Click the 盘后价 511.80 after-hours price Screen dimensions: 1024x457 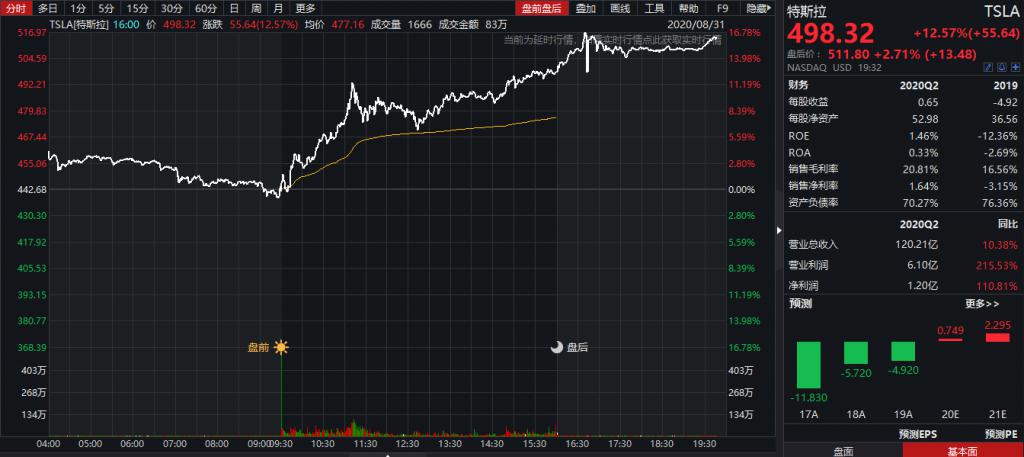(850, 54)
